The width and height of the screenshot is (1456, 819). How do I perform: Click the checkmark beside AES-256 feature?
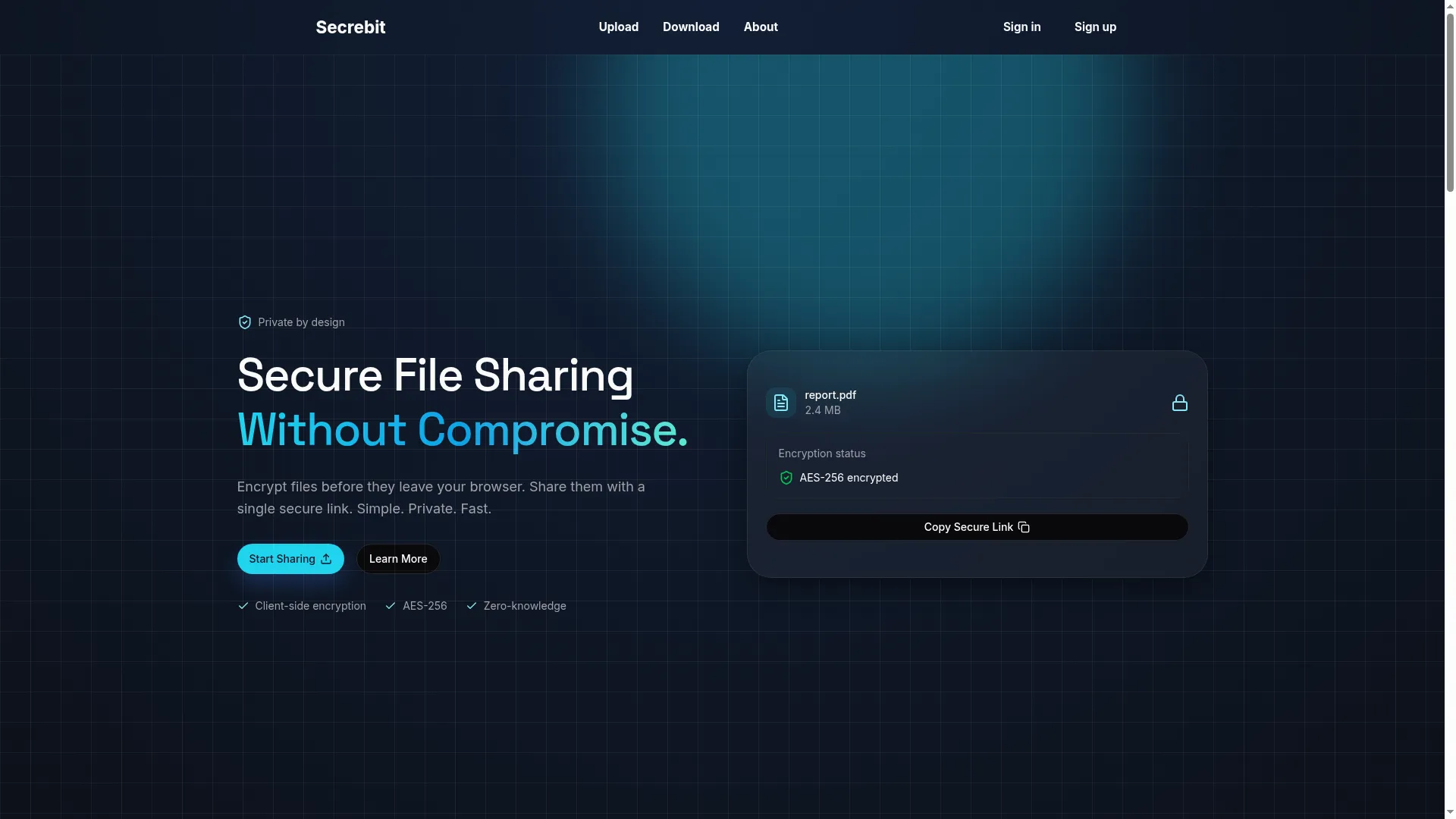pyautogui.click(x=391, y=606)
